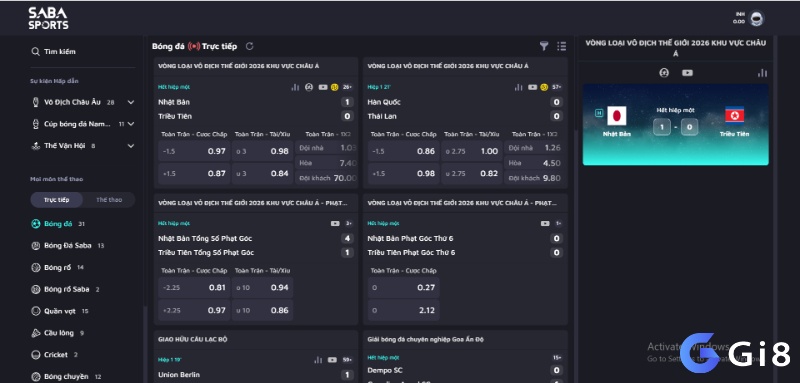Viewport: 800px width, 383px height.
Task: Expand Vô Địch Châu Âu list
Action: tap(131, 102)
